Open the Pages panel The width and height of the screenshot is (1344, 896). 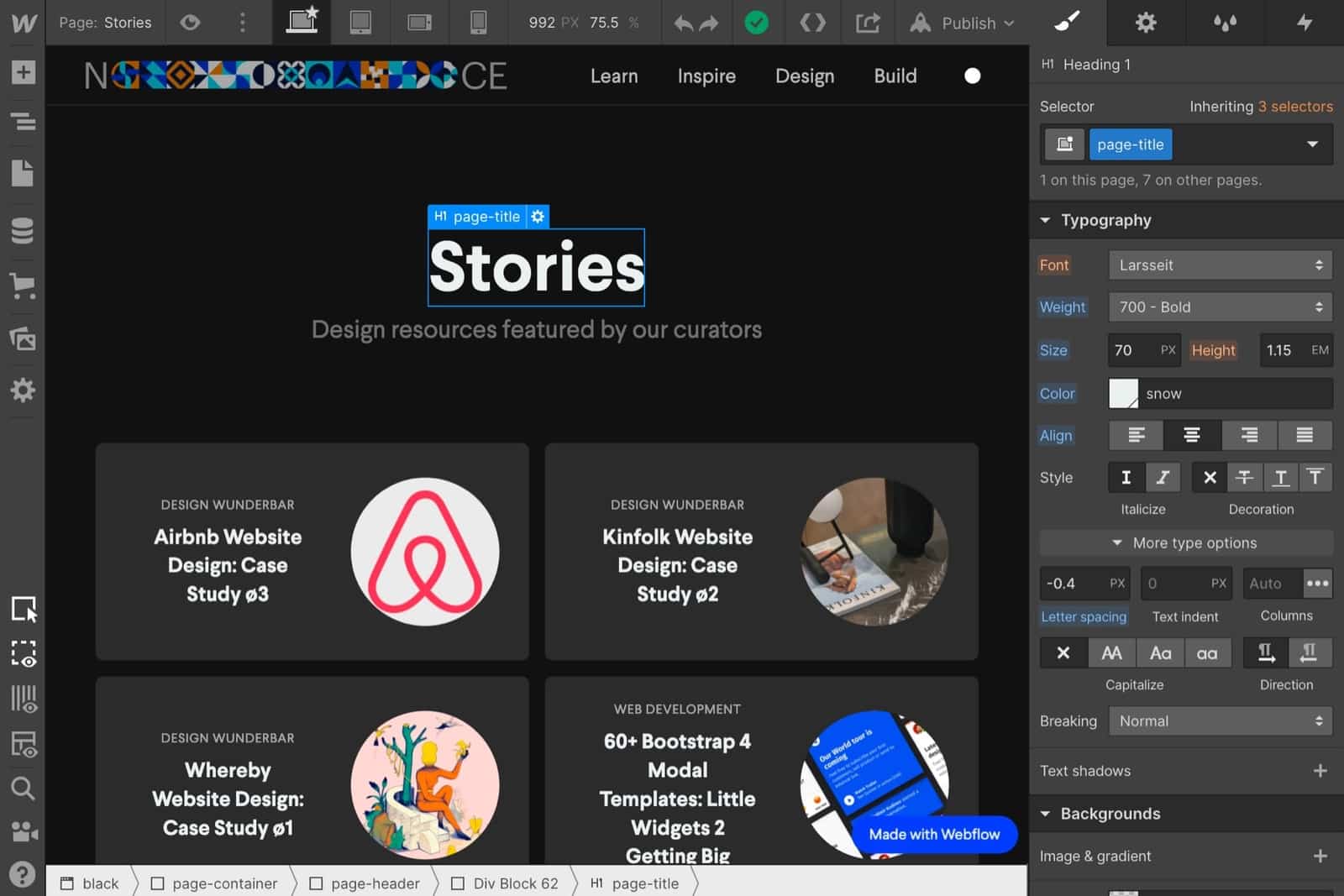pyautogui.click(x=23, y=173)
